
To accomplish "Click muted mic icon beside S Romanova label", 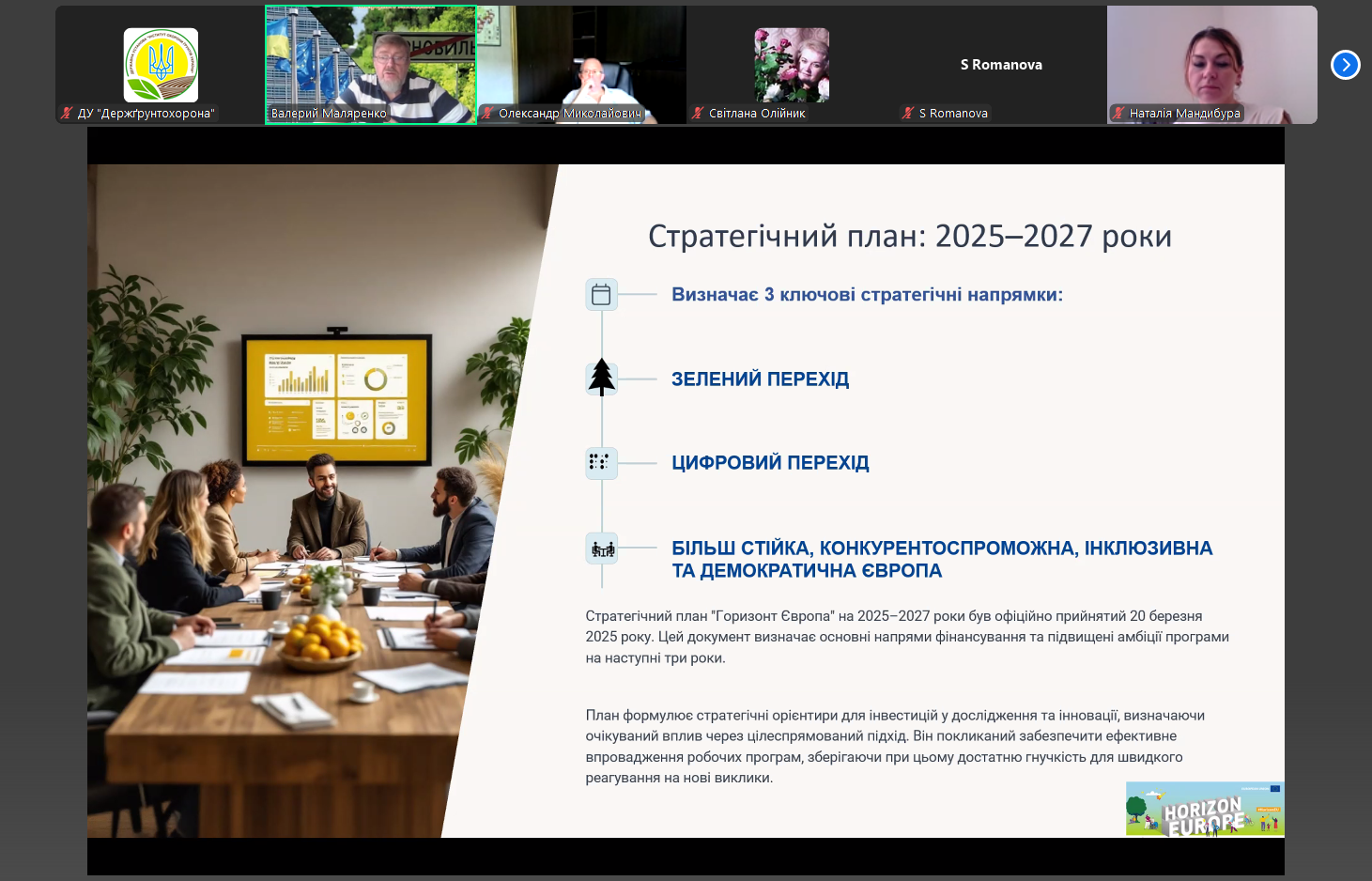I will pyautogui.click(x=908, y=113).
